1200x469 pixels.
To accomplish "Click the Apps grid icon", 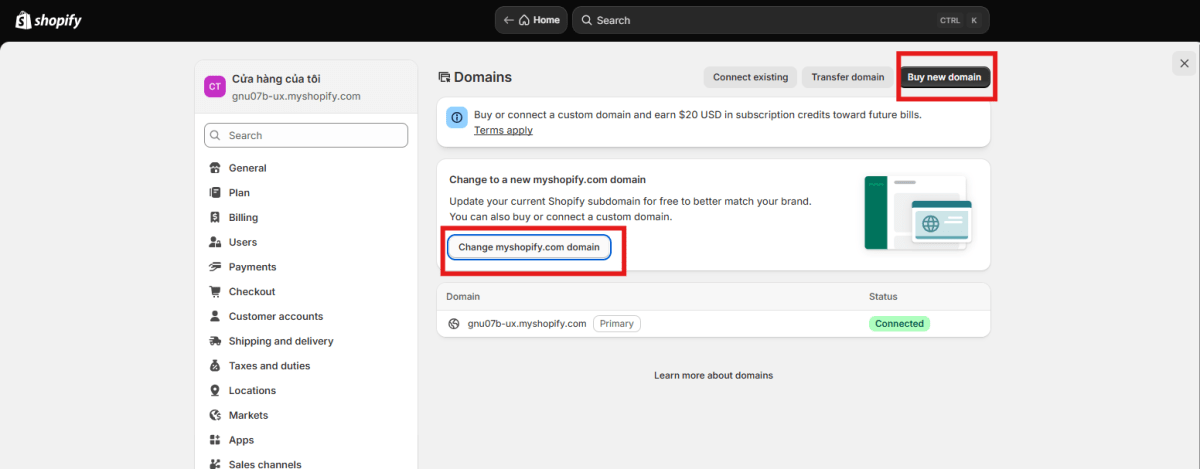I will click(215, 440).
